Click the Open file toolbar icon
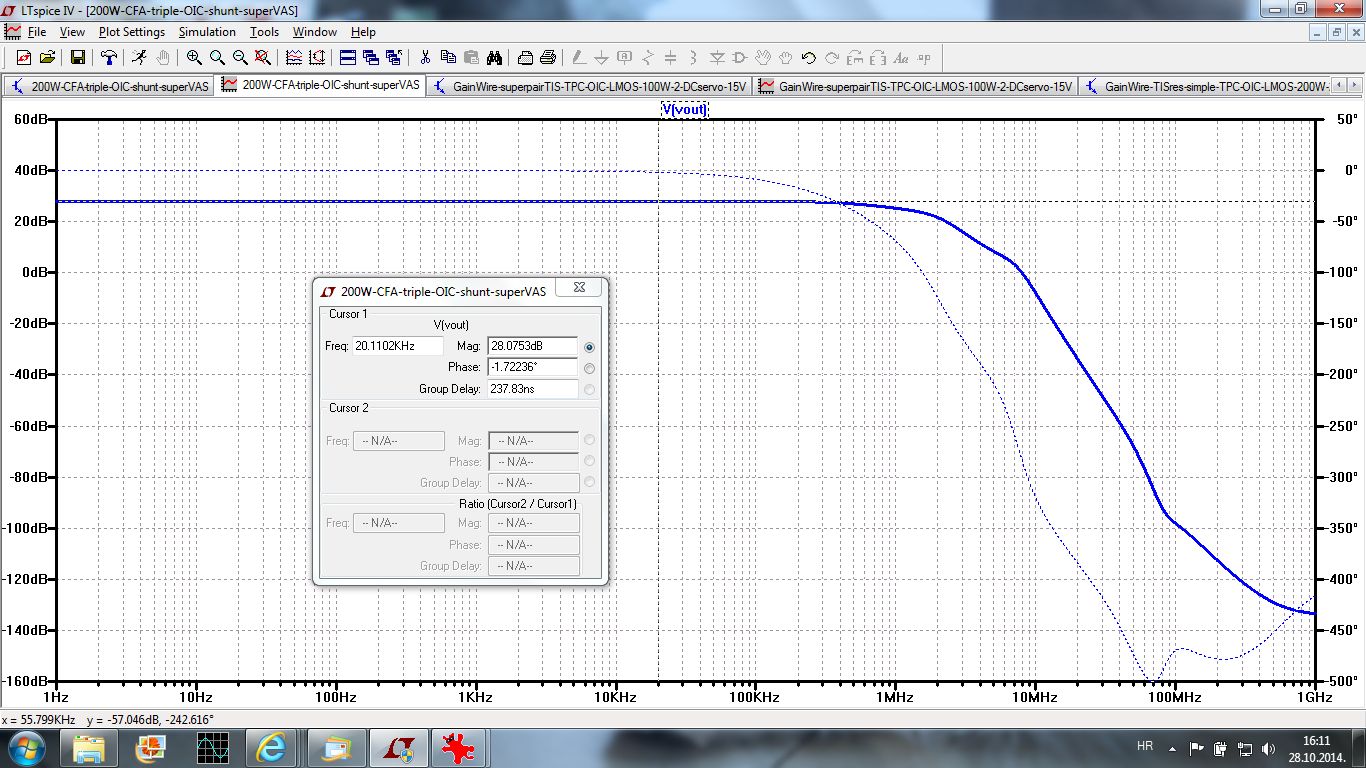Screen dimensions: 1366x768 [x=46, y=57]
